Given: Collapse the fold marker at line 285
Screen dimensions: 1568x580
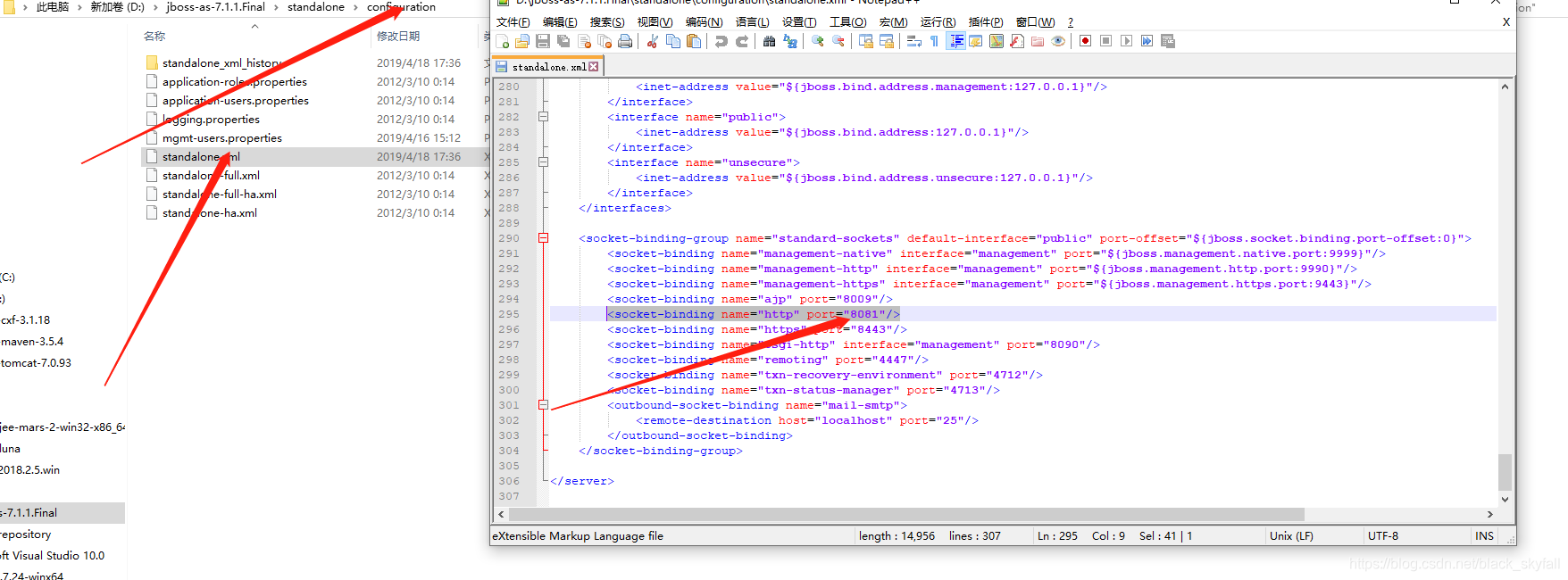Looking at the screenshot, I should pyautogui.click(x=543, y=162).
